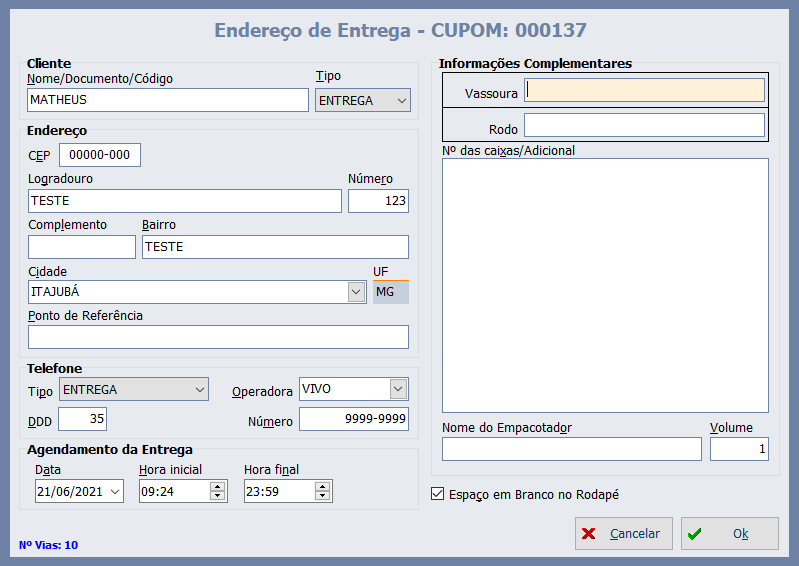Click the Ok button with green checkmark
The height and width of the screenshot is (566, 799).
point(729,534)
